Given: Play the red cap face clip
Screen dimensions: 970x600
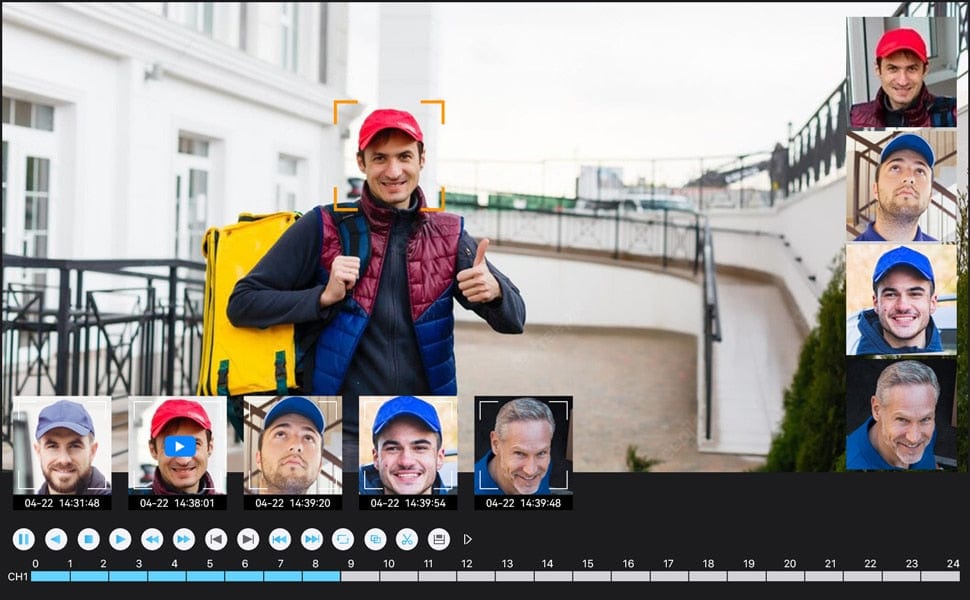Looking at the screenshot, I should tap(180, 445).
